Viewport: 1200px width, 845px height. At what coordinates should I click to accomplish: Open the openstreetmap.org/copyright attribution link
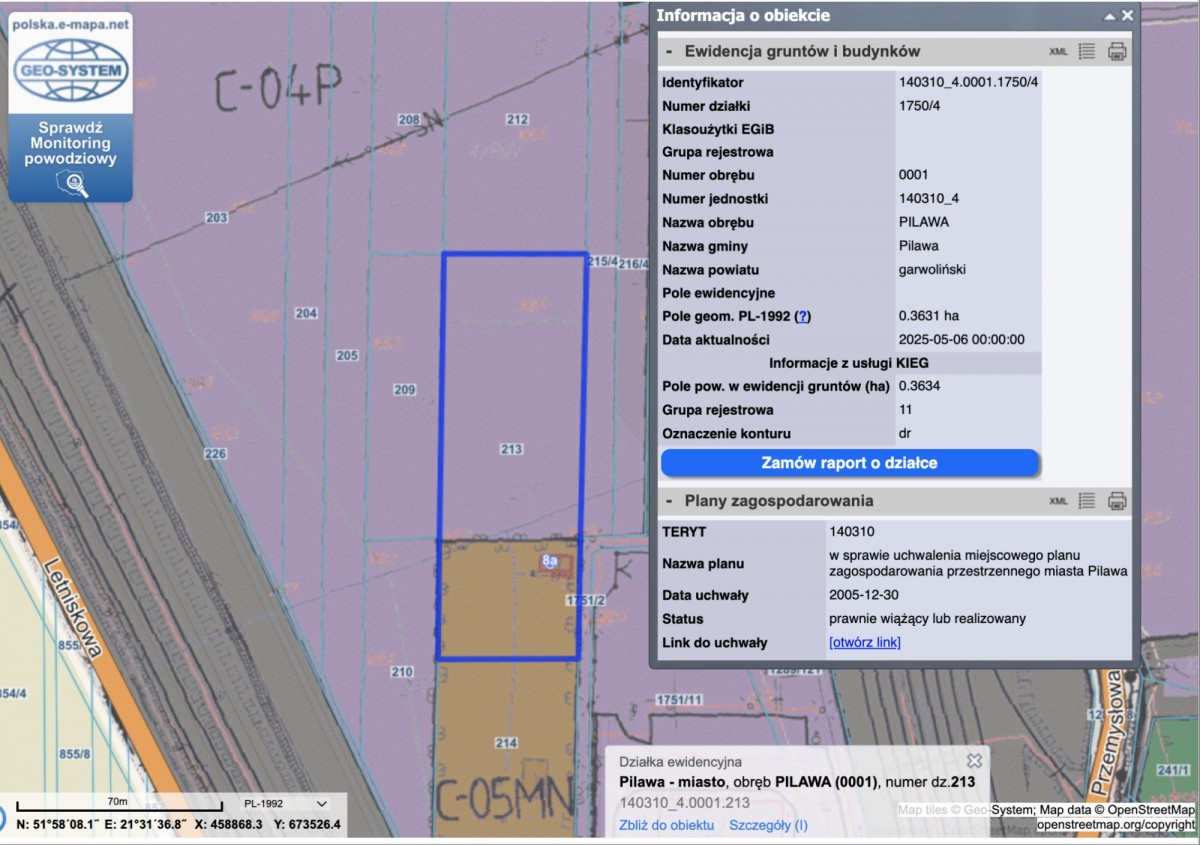pyautogui.click(x=1114, y=825)
